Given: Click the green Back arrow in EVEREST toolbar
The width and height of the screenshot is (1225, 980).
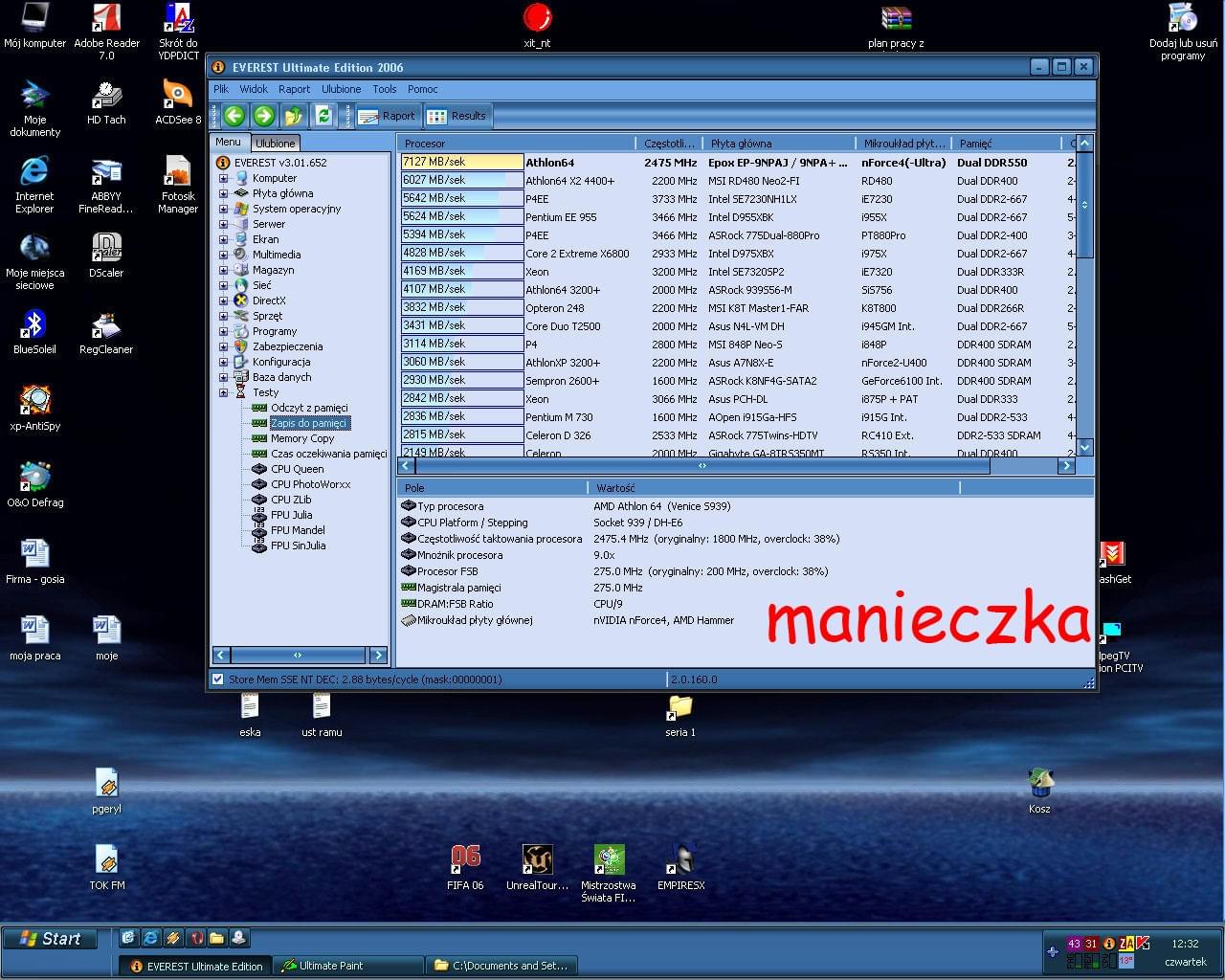Looking at the screenshot, I should tap(234, 116).
